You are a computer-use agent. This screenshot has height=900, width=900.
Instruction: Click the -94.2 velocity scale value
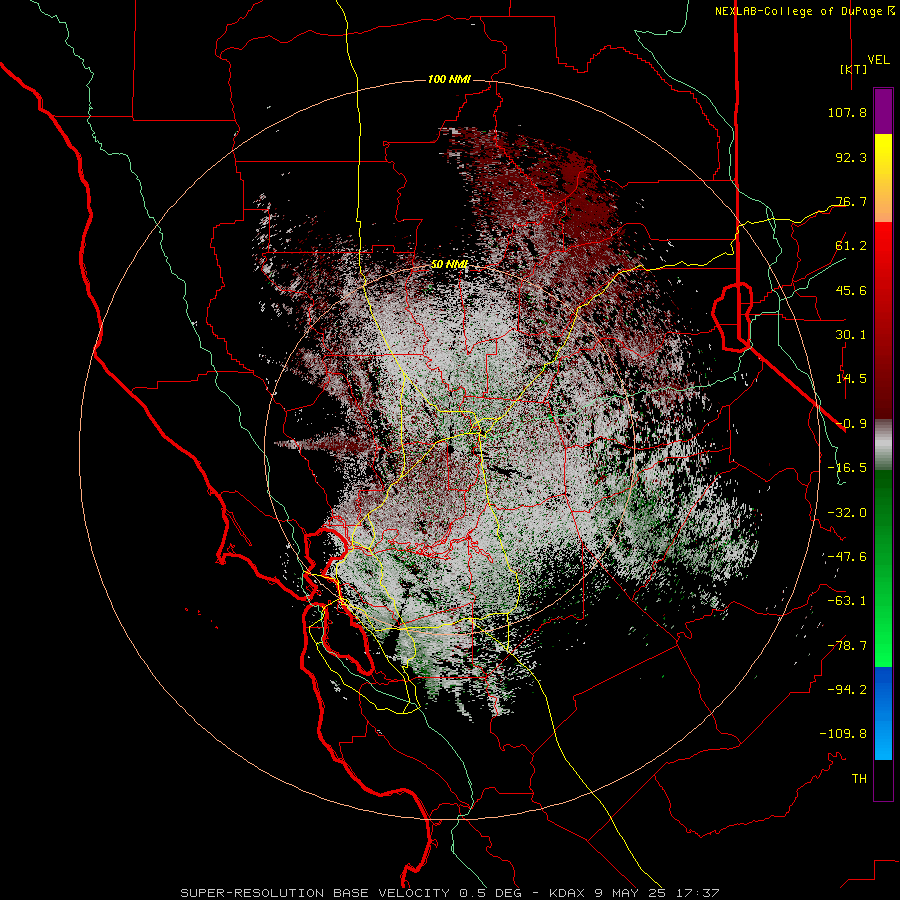(847, 690)
